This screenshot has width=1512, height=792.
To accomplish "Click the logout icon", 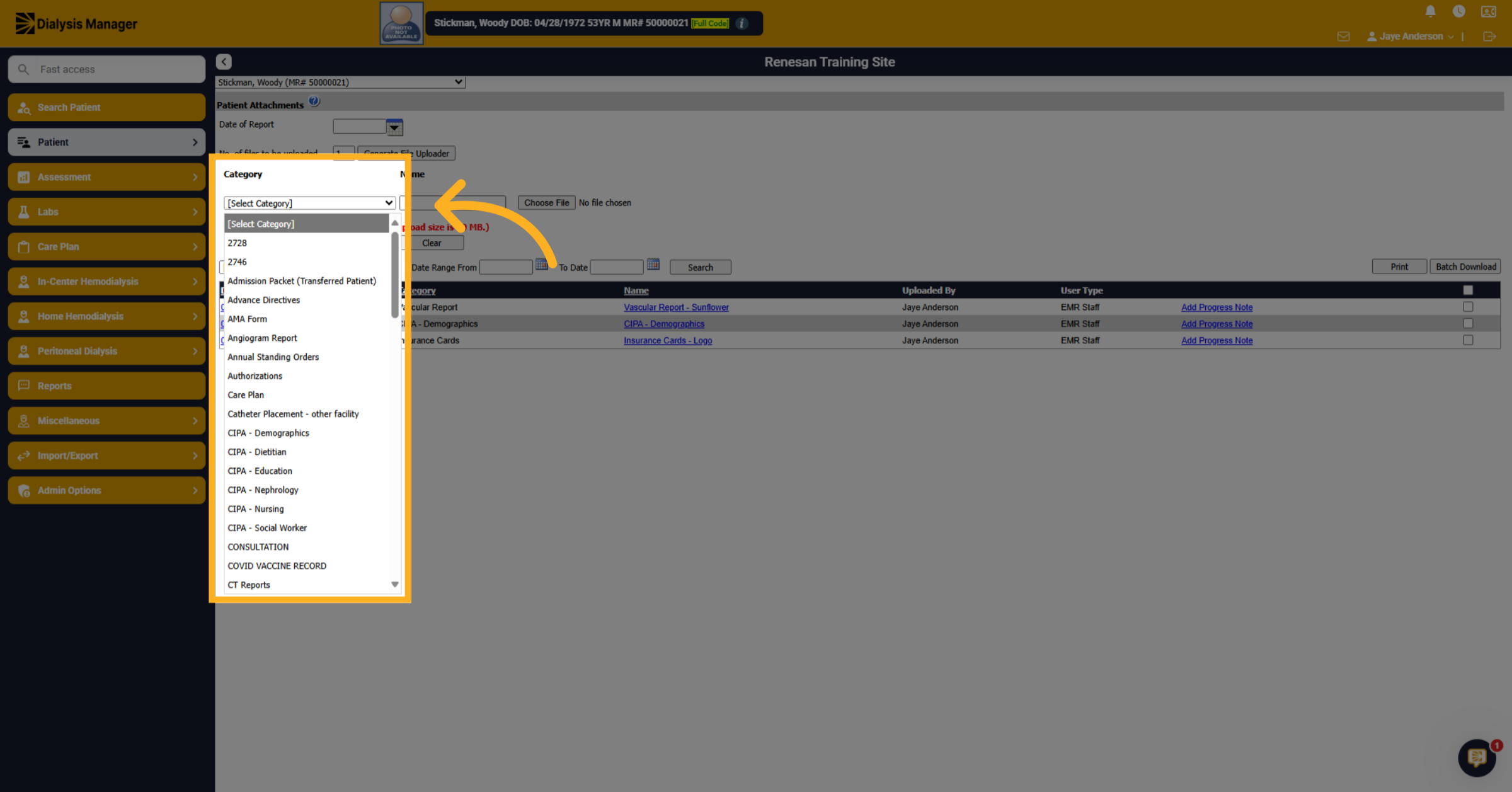I will pyautogui.click(x=1489, y=37).
